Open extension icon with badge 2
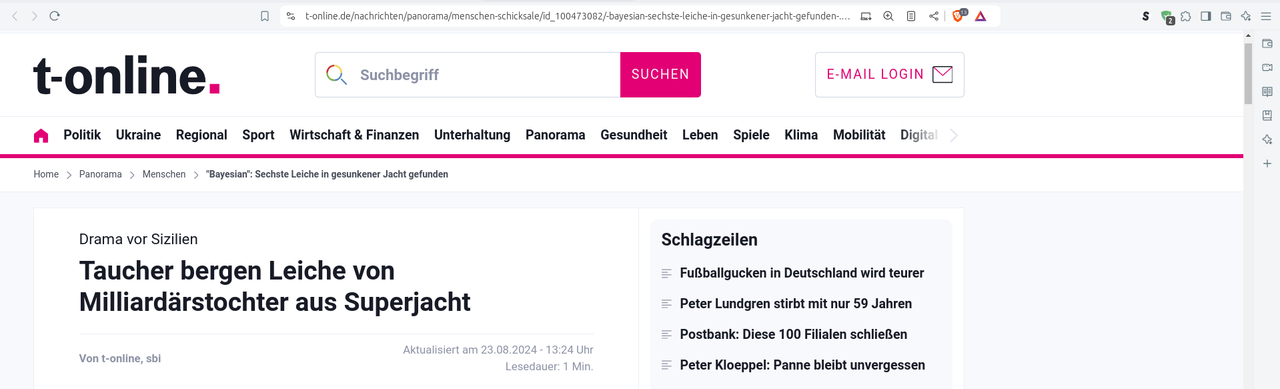This screenshot has width=1280, height=389. click(x=1167, y=17)
